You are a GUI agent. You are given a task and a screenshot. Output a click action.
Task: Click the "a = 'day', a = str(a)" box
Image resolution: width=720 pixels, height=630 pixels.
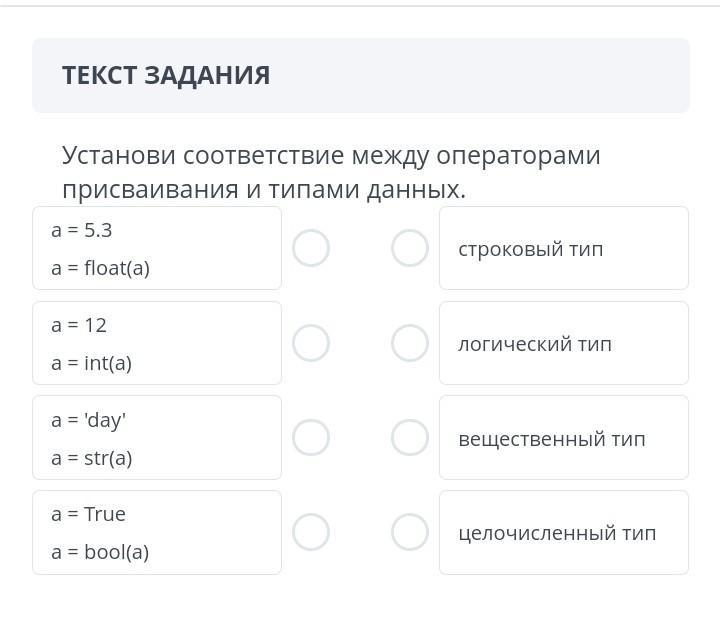click(157, 437)
